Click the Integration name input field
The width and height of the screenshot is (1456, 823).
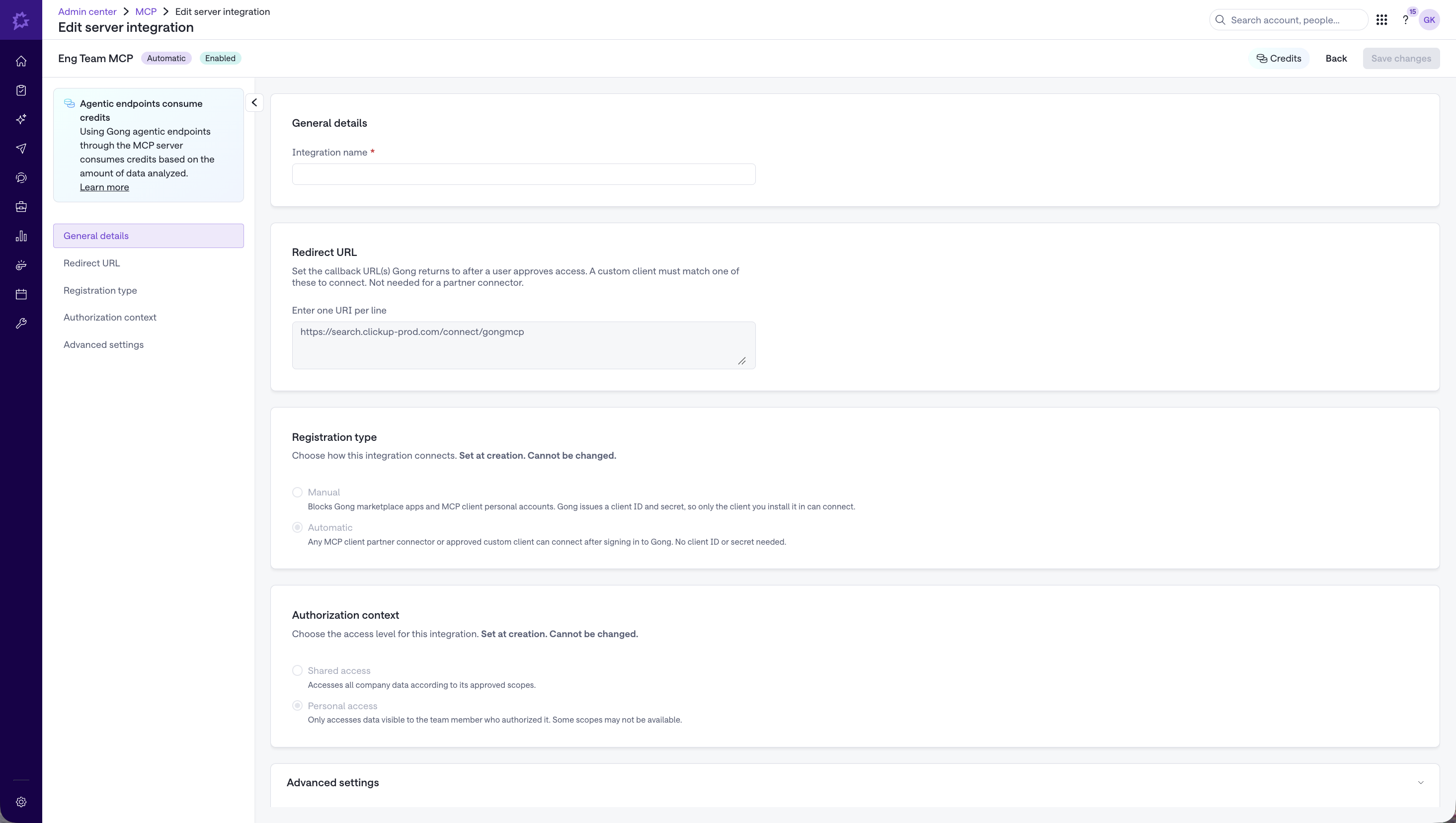coord(523,174)
